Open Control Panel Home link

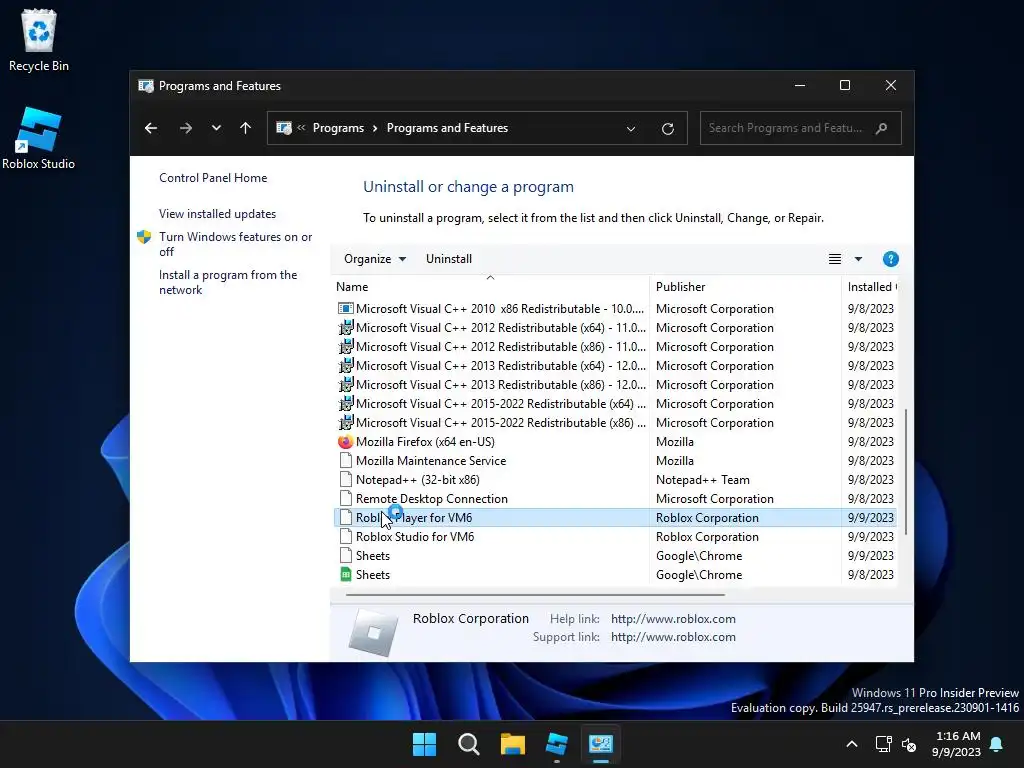(x=213, y=178)
